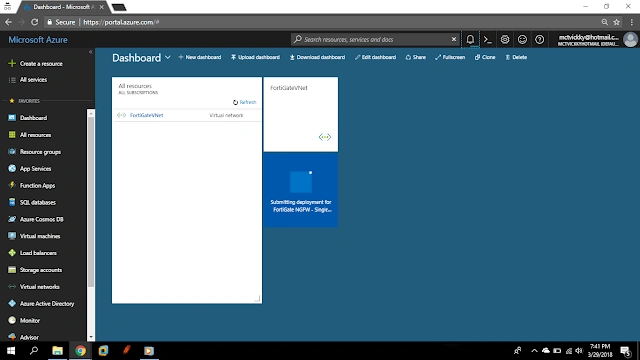The image size is (640, 360).
Task: Click Virtual network type cell
Action: (x=226, y=115)
